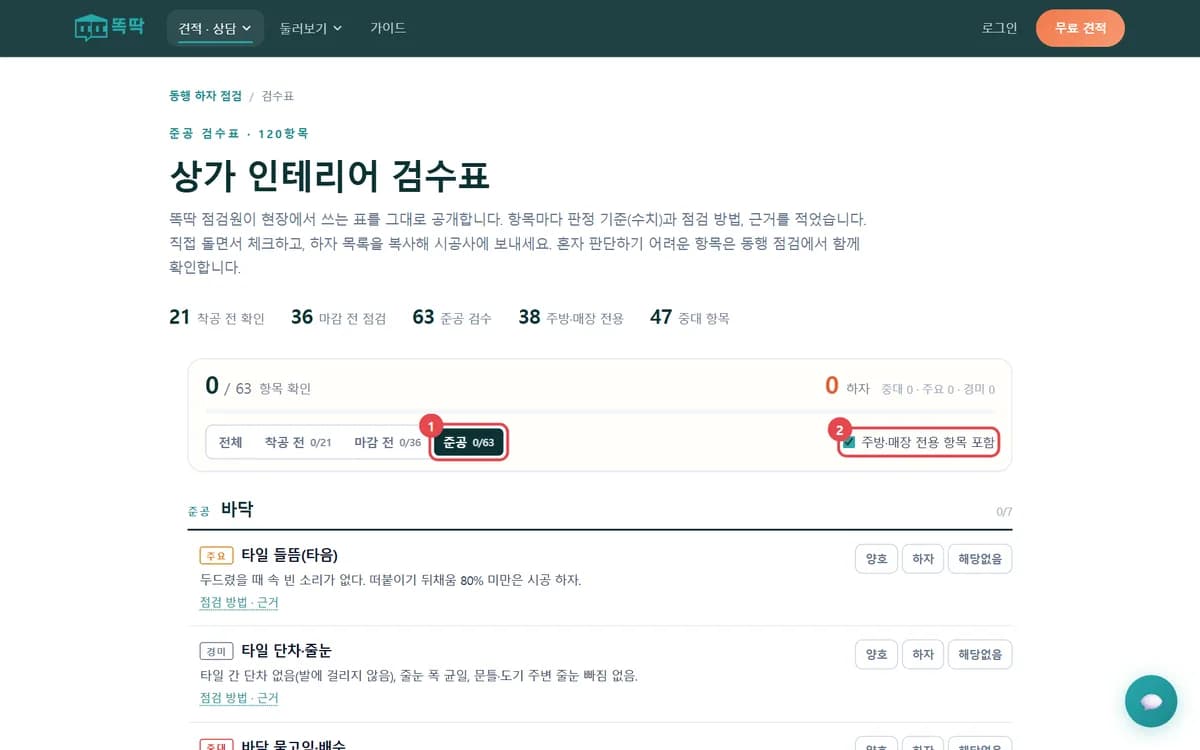Click the 63 준공 검수 statistic
Image resolution: width=1200 pixels, height=750 pixels.
tap(452, 317)
